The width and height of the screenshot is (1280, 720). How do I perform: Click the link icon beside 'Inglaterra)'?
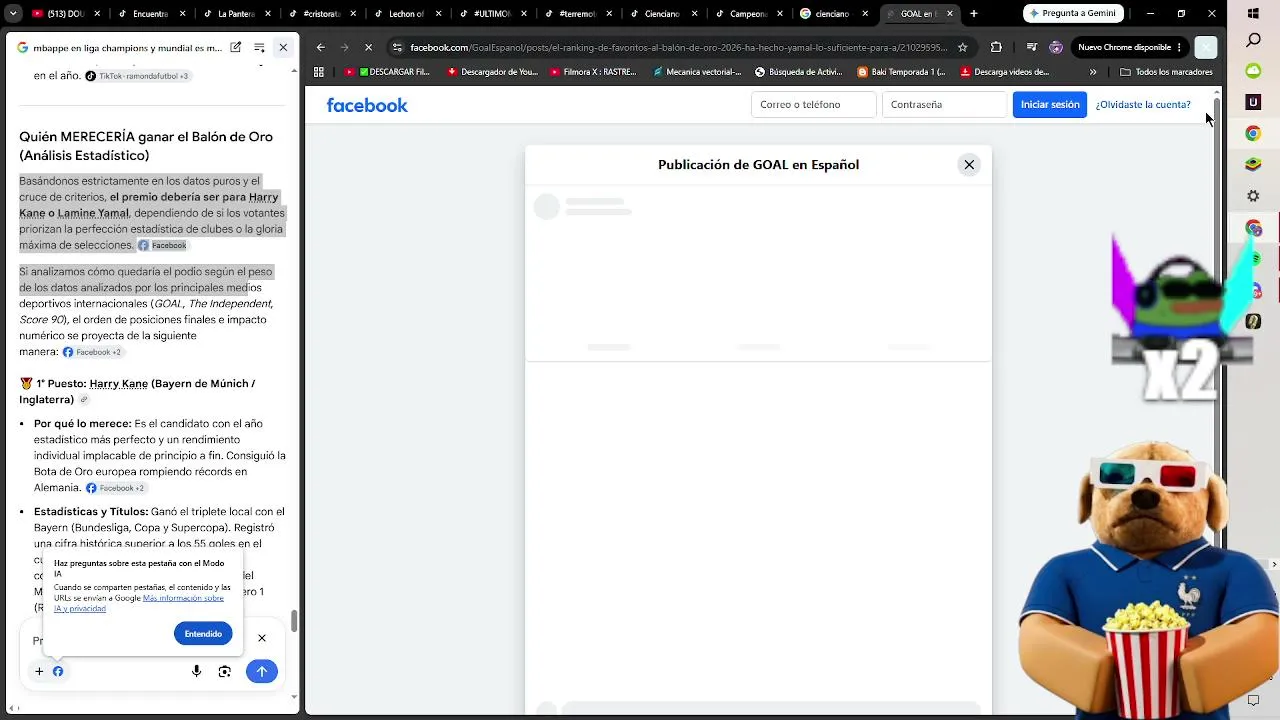coord(84,400)
